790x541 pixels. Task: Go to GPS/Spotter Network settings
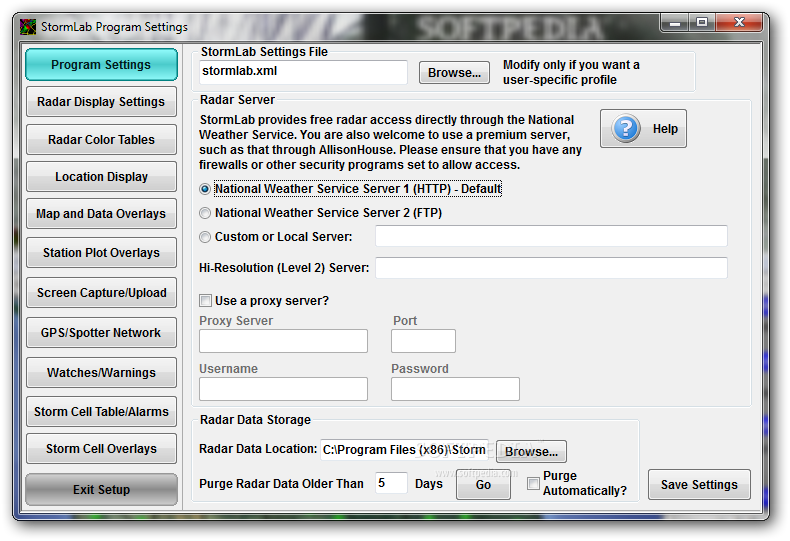tap(101, 332)
